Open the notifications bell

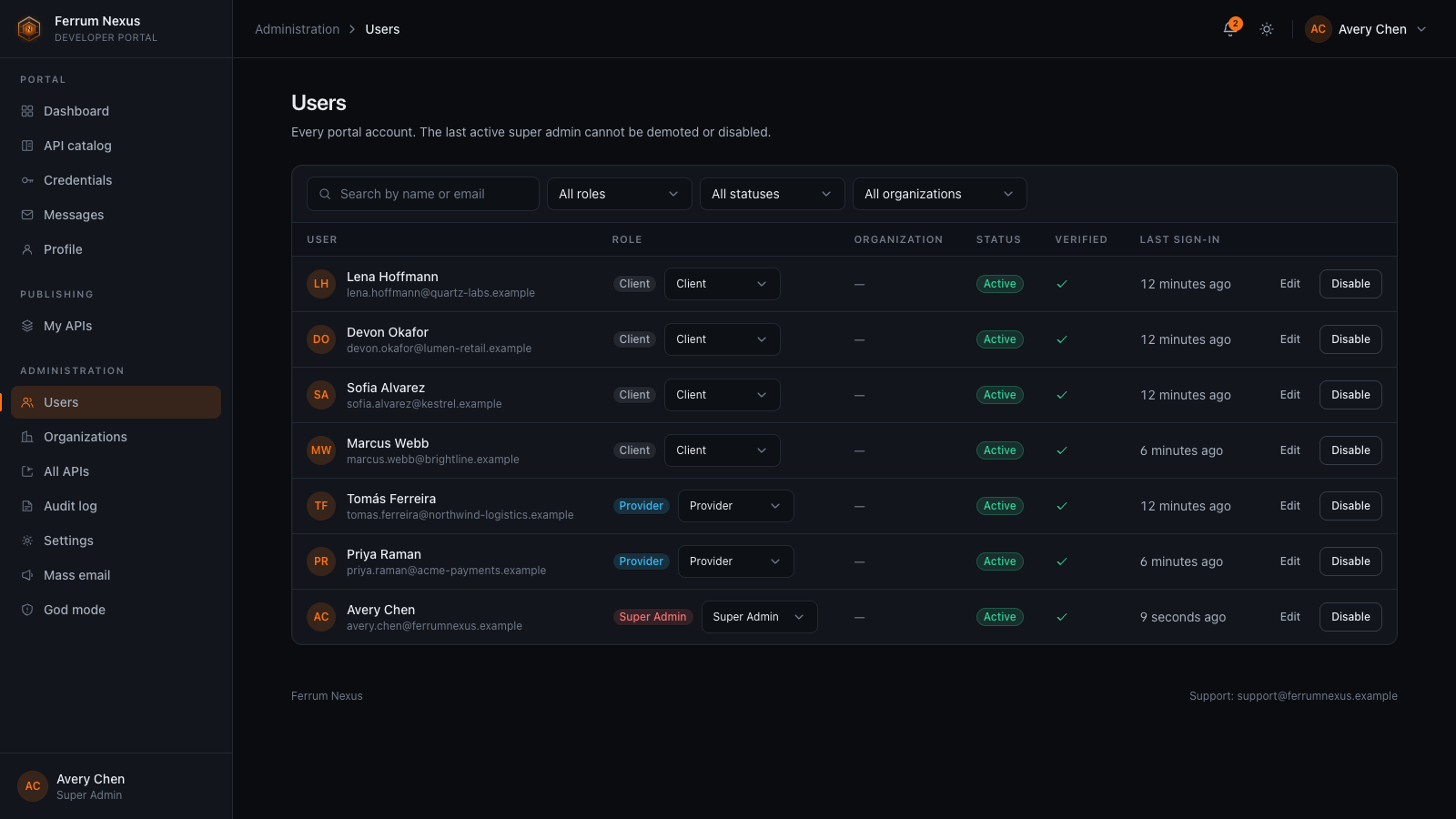point(1230,29)
